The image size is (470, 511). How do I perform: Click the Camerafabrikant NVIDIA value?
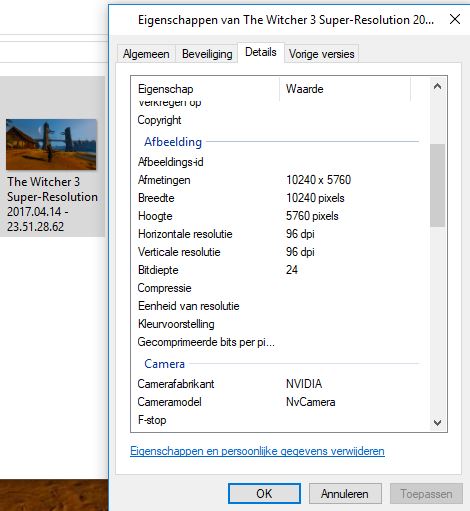point(304,384)
